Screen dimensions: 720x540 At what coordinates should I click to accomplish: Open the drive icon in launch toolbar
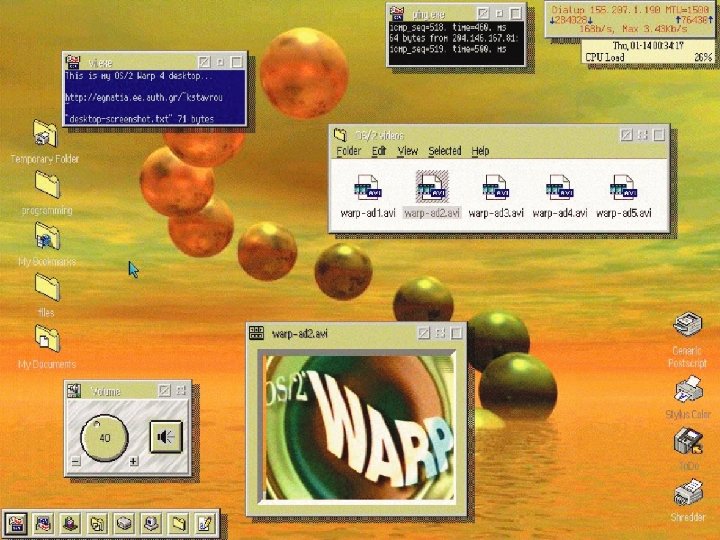click(x=124, y=523)
